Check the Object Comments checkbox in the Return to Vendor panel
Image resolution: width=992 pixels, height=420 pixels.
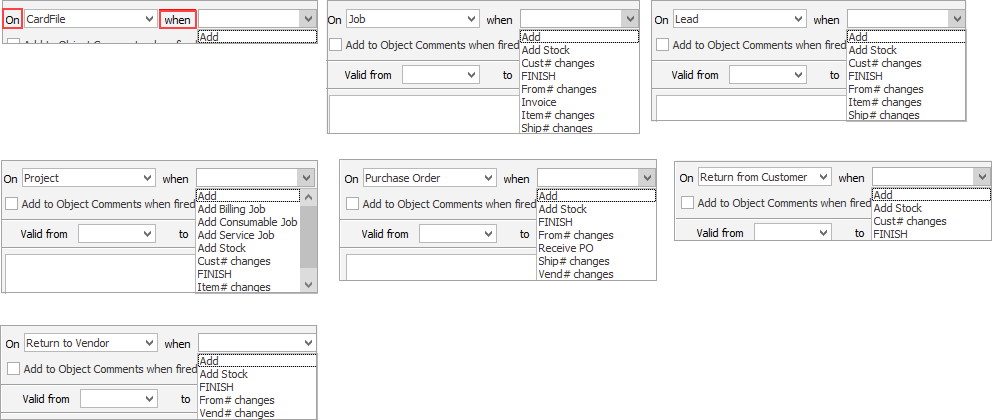click(13, 369)
